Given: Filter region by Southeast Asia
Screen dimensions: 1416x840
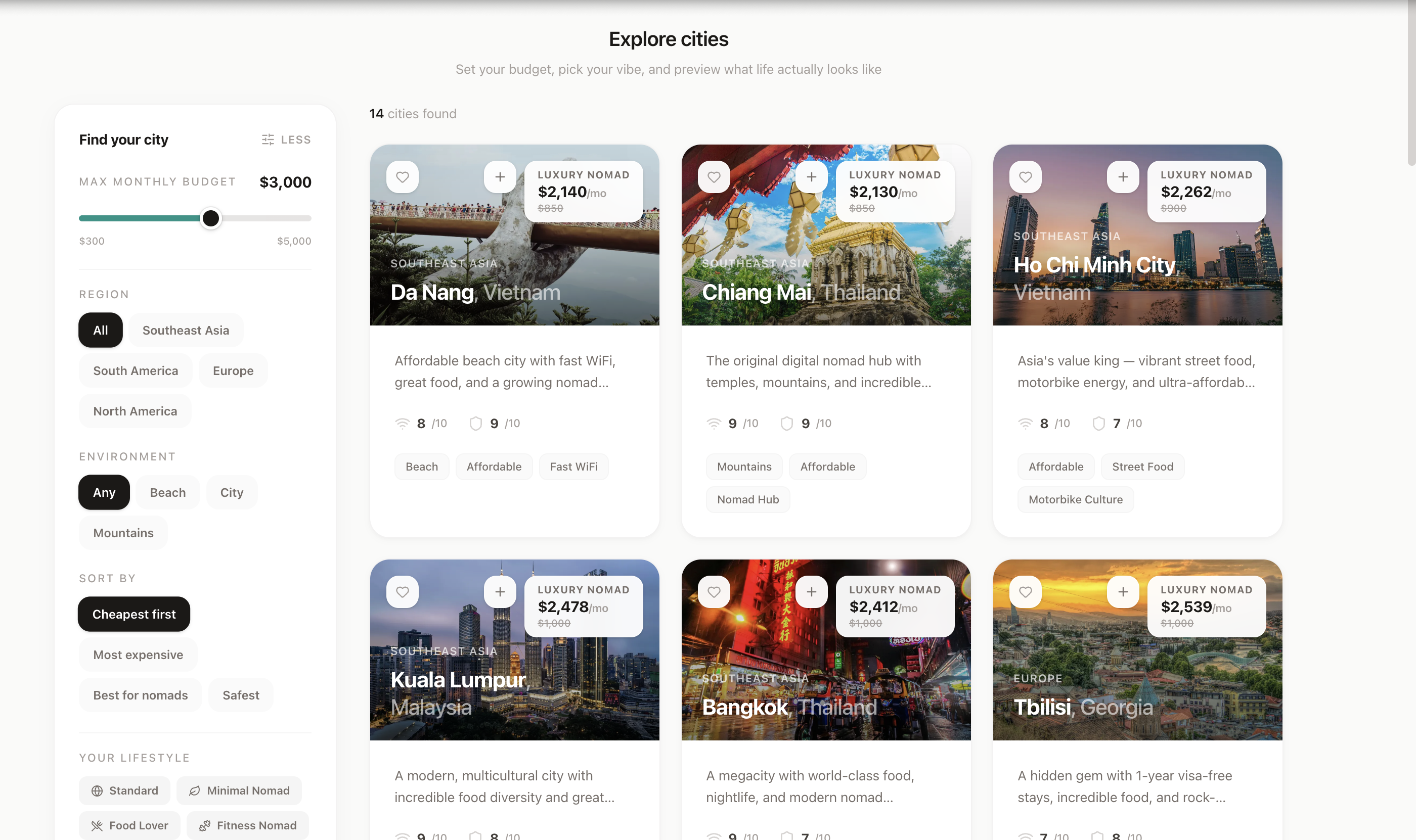Looking at the screenshot, I should [186, 330].
